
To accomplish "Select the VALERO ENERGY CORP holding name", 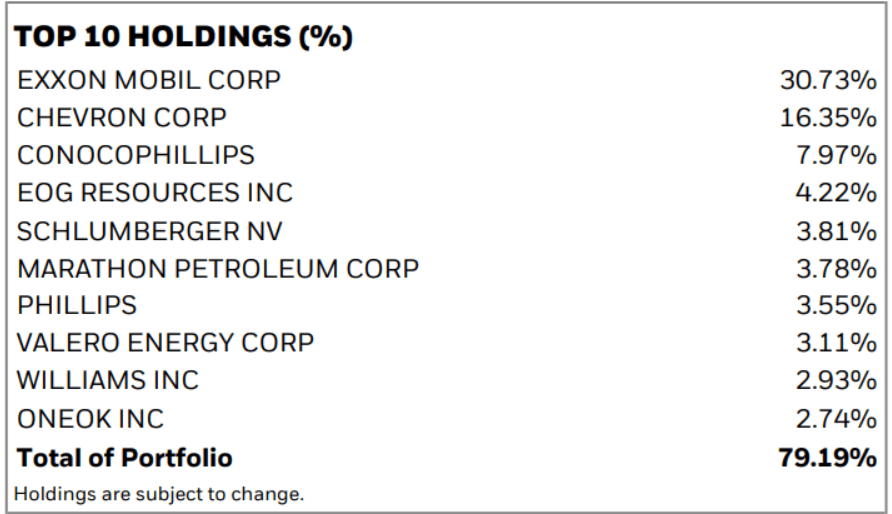I will click(x=166, y=344).
